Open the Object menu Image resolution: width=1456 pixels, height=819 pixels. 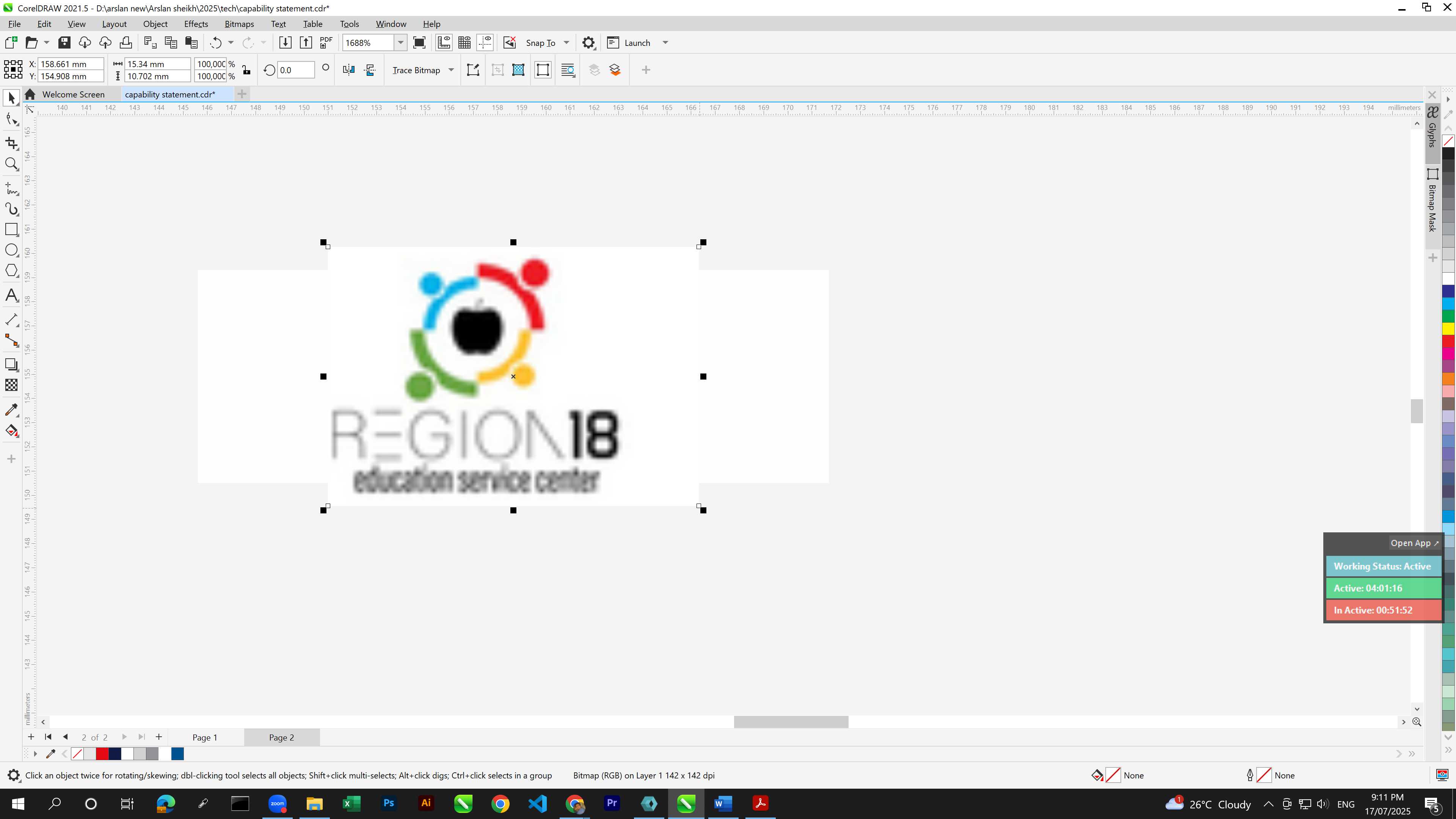pos(155,24)
